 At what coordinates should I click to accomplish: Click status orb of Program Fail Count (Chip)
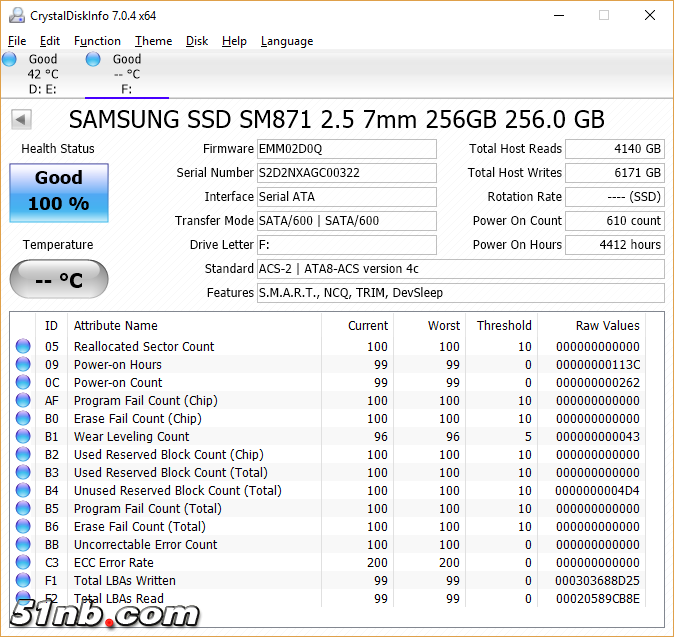point(23,401)
